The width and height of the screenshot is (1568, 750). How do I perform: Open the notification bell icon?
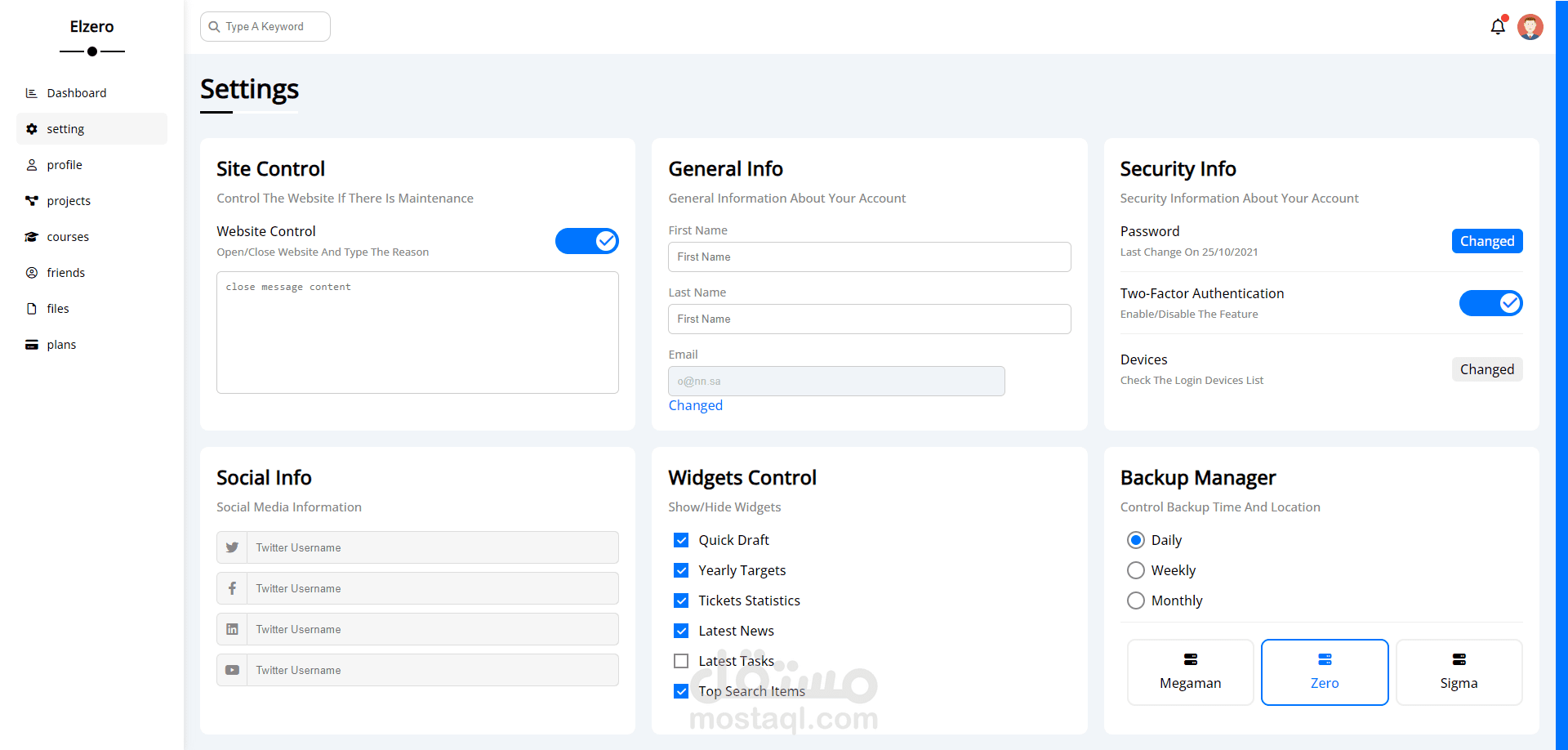tap(1498, 27)
